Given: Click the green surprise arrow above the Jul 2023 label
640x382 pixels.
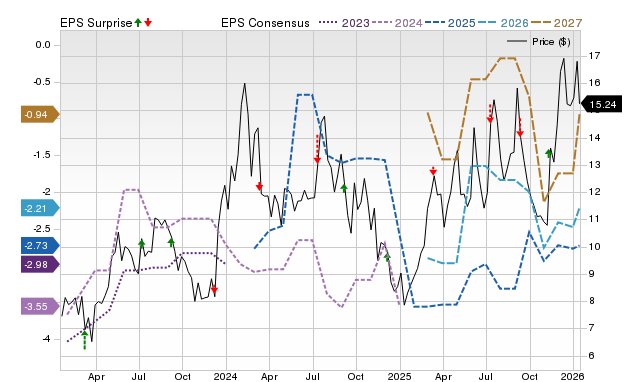Looking at the screenshot, I should (142, 244).
